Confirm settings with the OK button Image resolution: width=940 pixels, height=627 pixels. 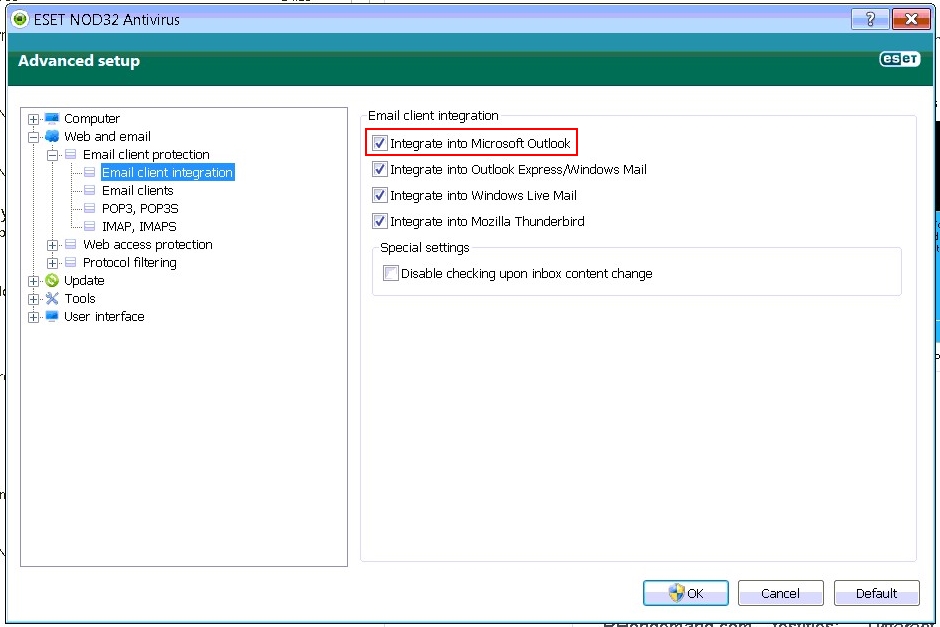tap(685, 593)
